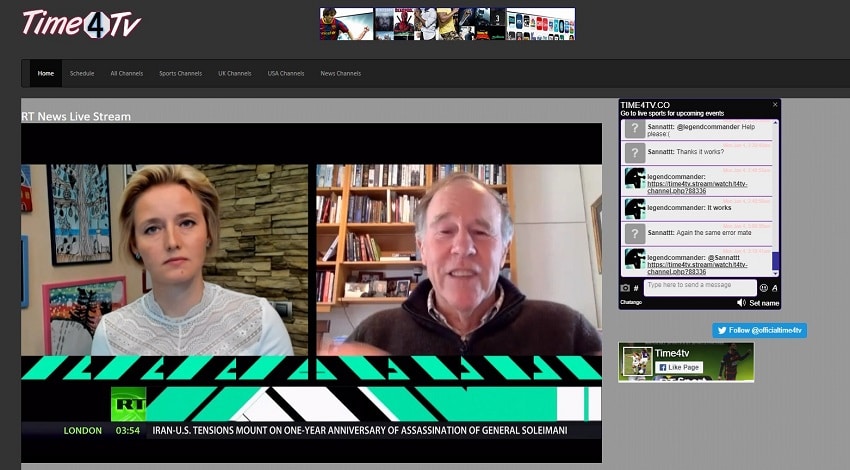The image size is (850, 470).
Task: Open the Home nav tab
Action: pyautogui.click(x=46, y=73)
